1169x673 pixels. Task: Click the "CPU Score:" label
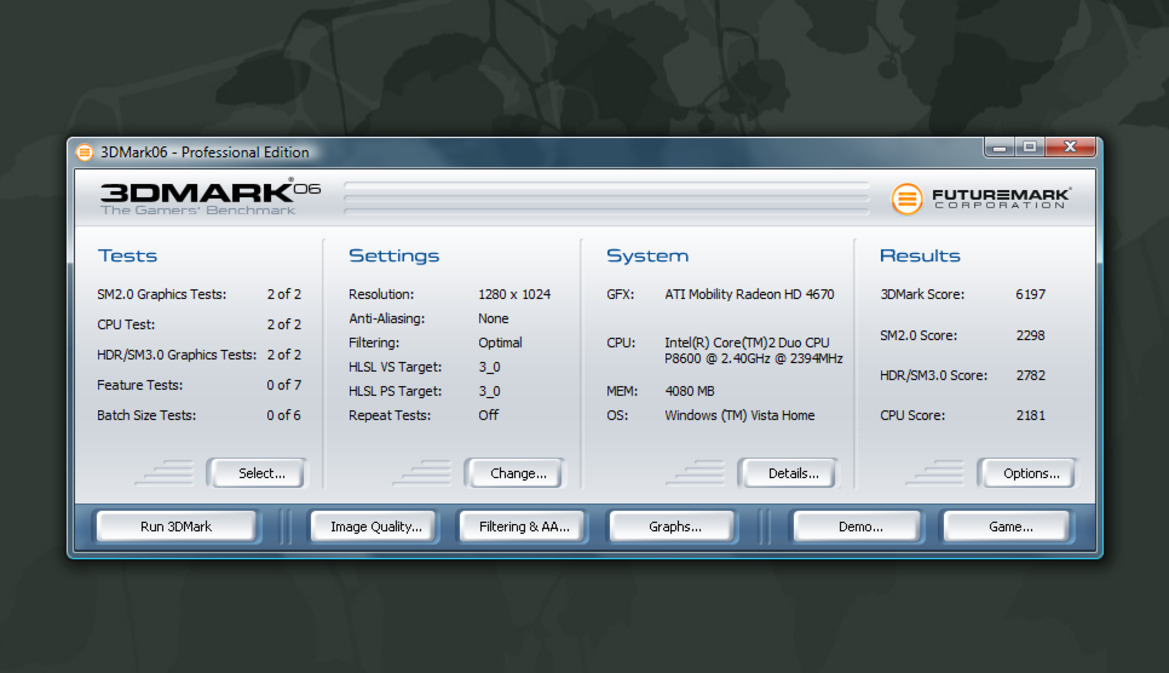click(912, 416)
